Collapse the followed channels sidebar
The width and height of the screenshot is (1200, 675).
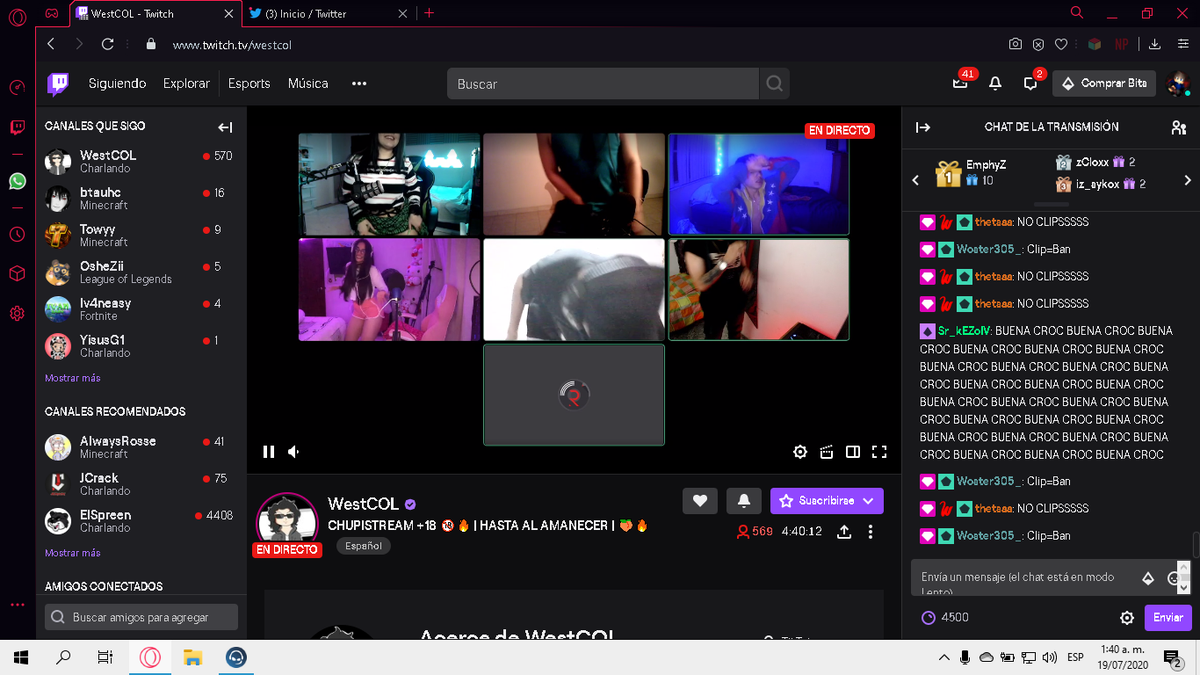(x=225, y=127)
